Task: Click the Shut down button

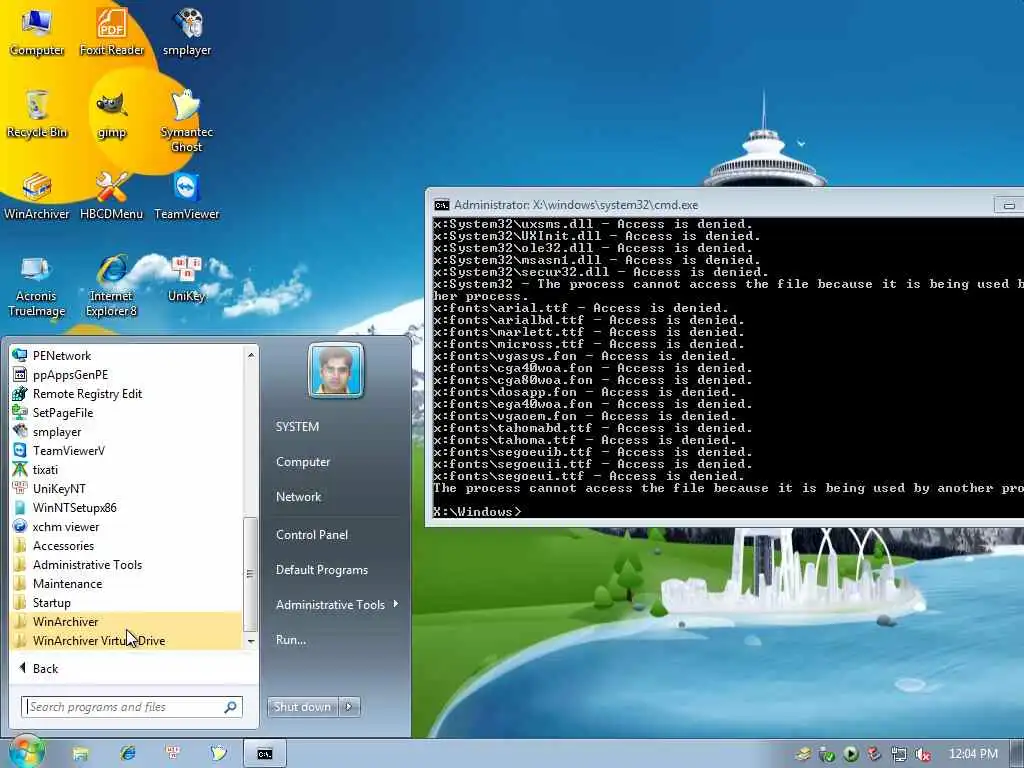Action: 302,707
